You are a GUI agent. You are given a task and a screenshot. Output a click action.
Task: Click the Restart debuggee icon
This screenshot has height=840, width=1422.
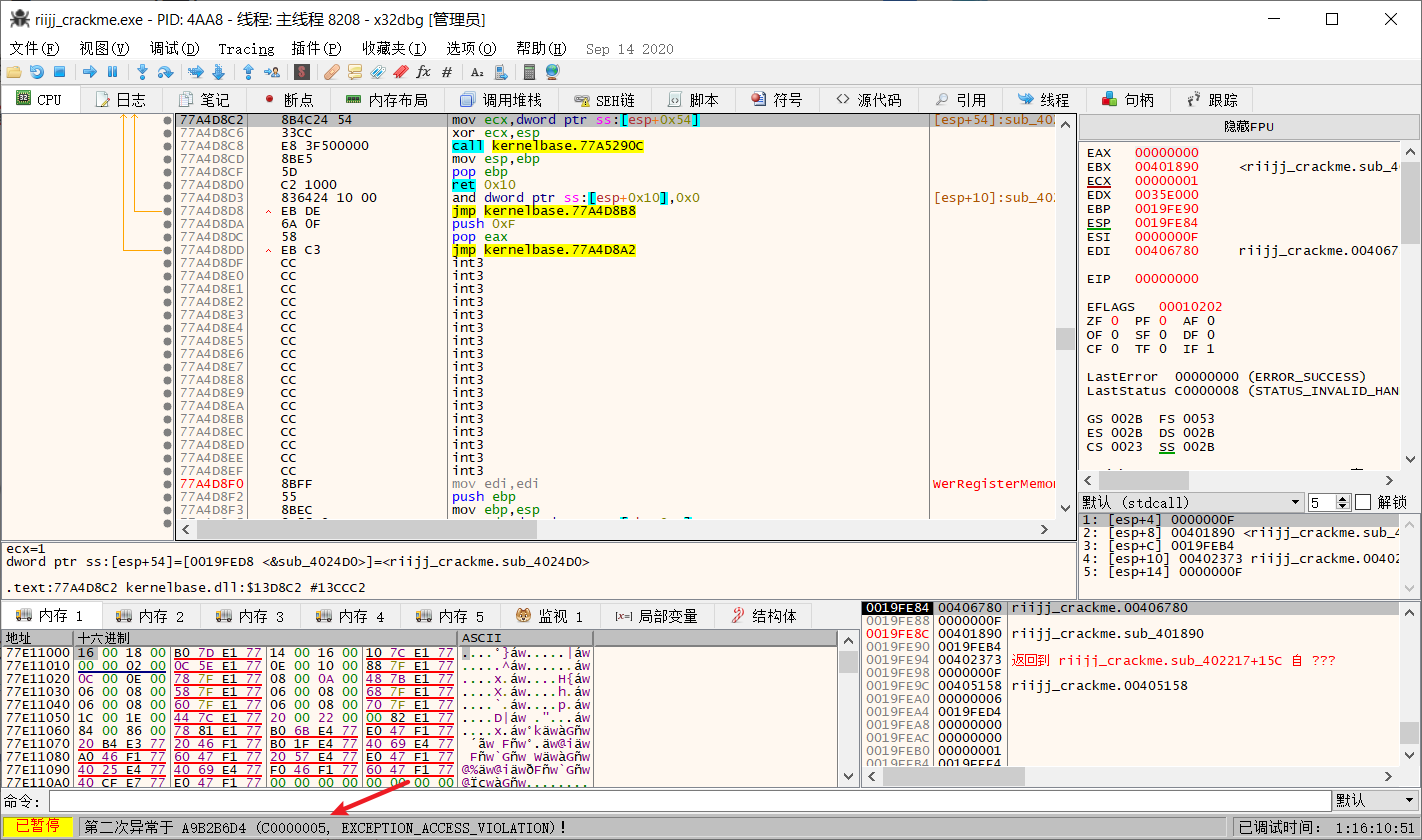[x=37, y=72]
